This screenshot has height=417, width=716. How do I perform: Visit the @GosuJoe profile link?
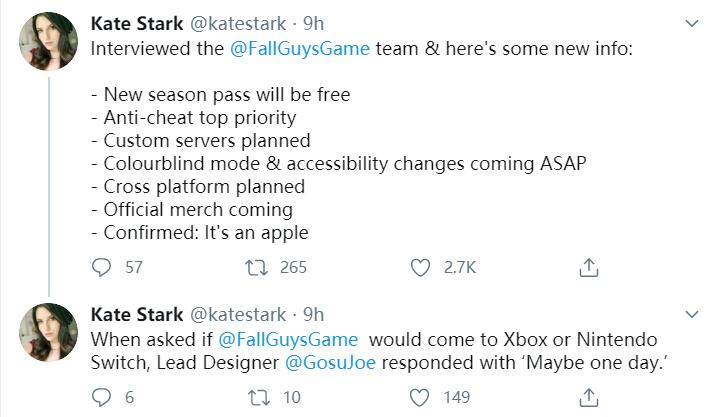pyautogui.click(x=330, y=363)
